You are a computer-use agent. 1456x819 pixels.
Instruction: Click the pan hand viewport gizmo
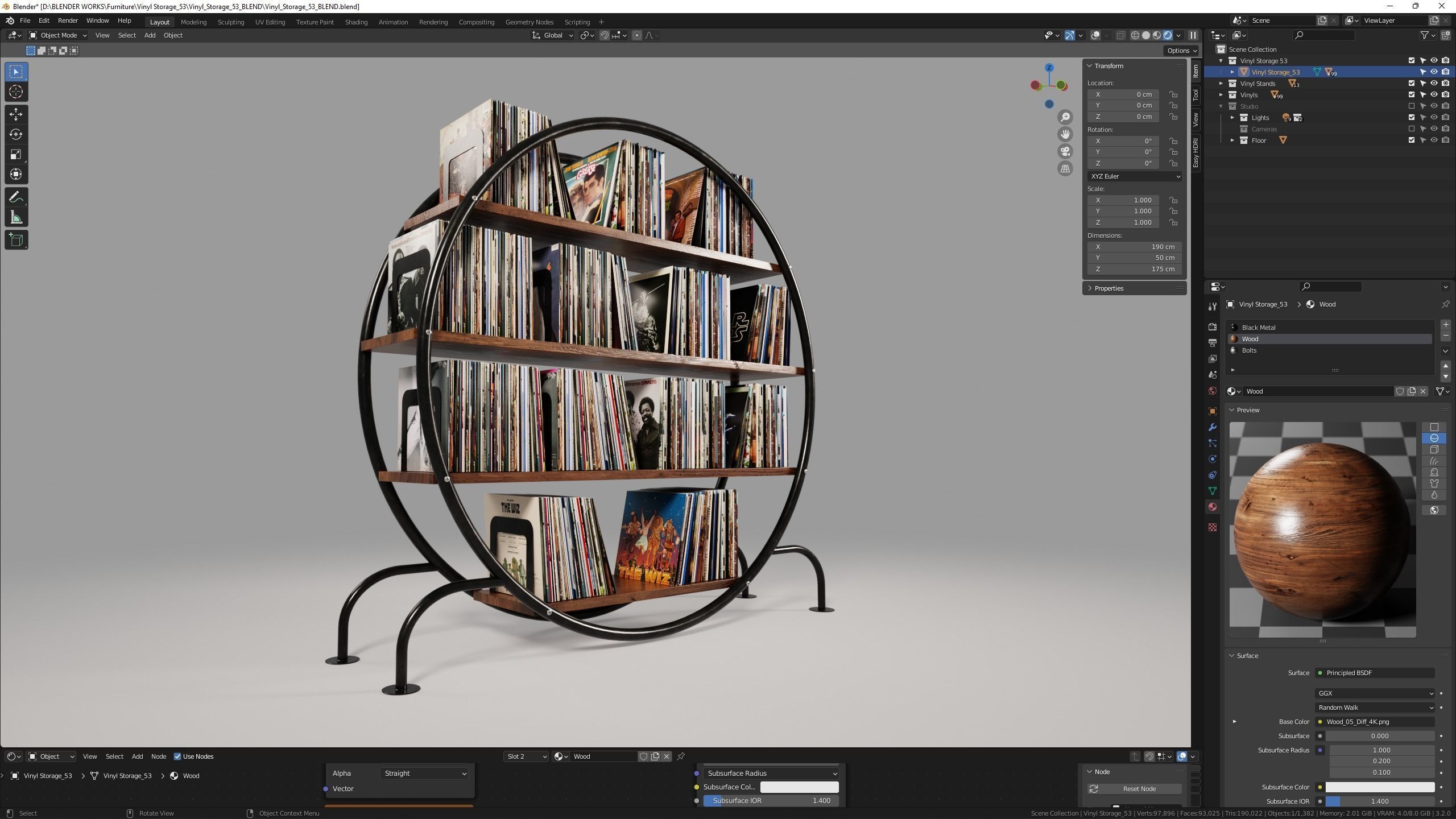(x=1065, y=134)
